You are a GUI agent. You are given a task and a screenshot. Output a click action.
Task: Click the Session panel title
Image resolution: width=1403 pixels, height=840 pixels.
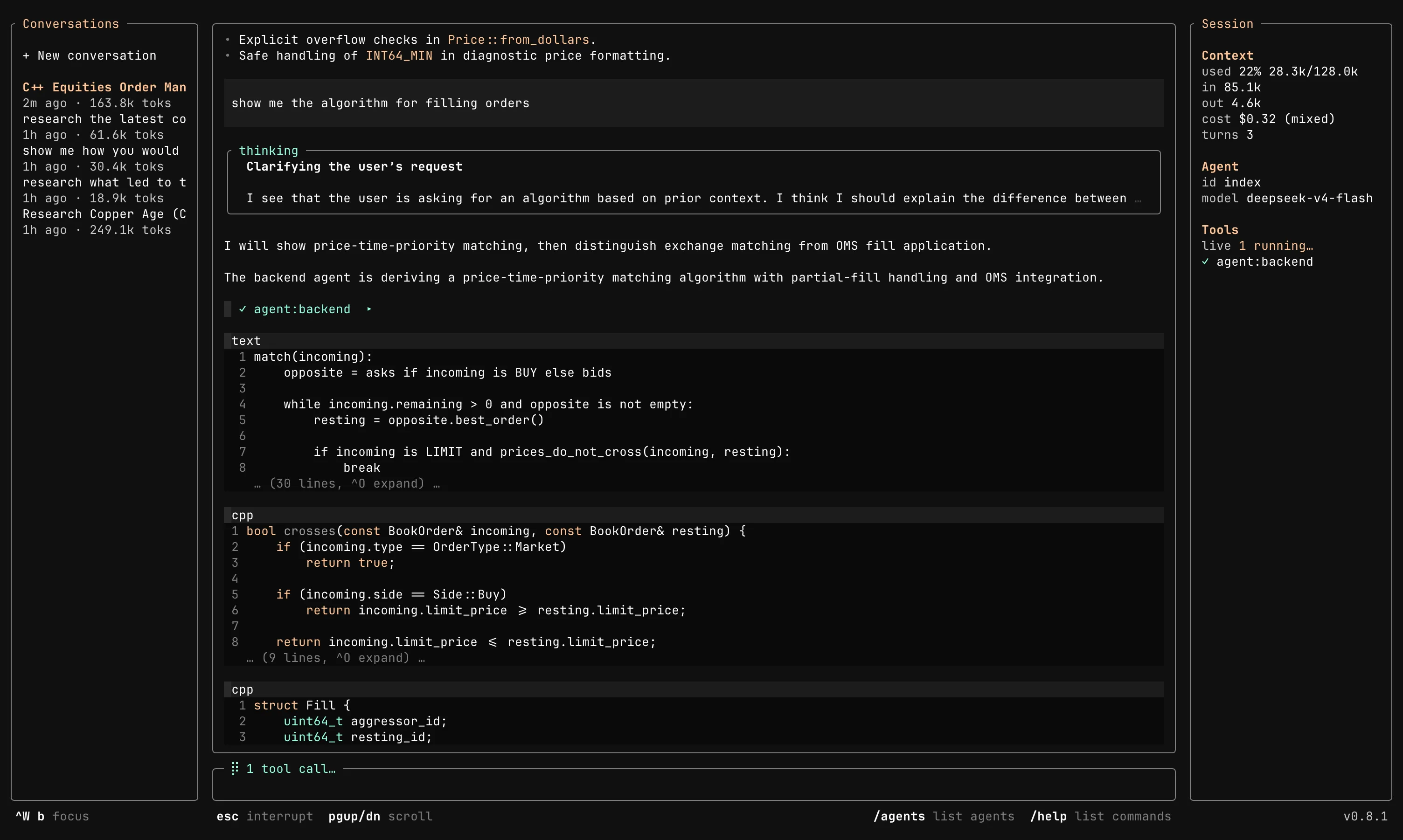pyautogui.click(x=1227, y=24)
